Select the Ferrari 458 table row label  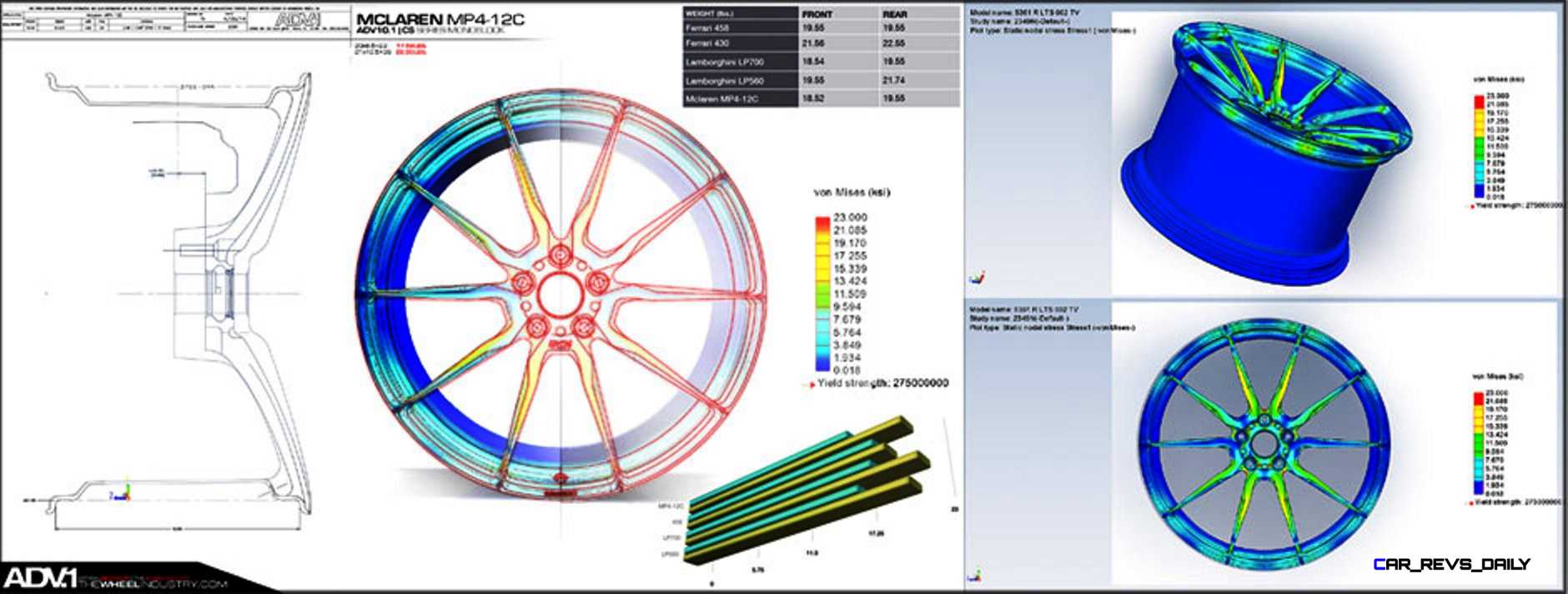tap(706, 28)
